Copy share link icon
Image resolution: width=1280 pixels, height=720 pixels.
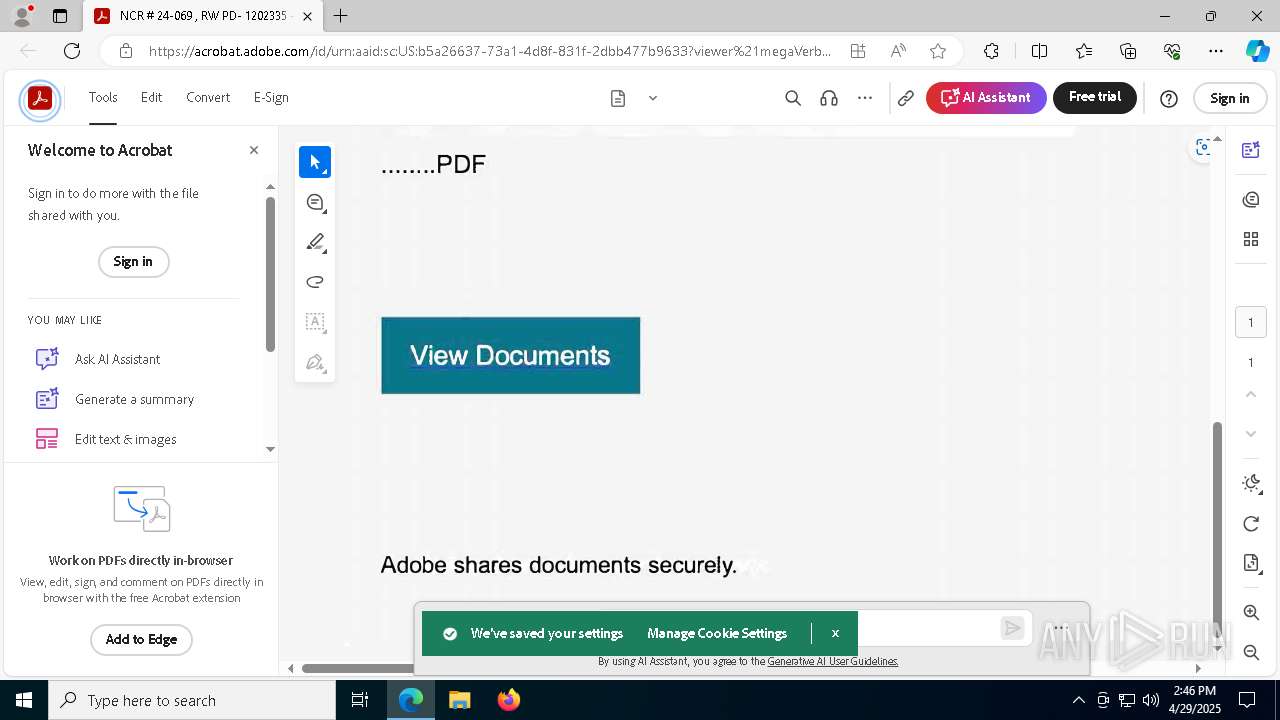(906, 98)
